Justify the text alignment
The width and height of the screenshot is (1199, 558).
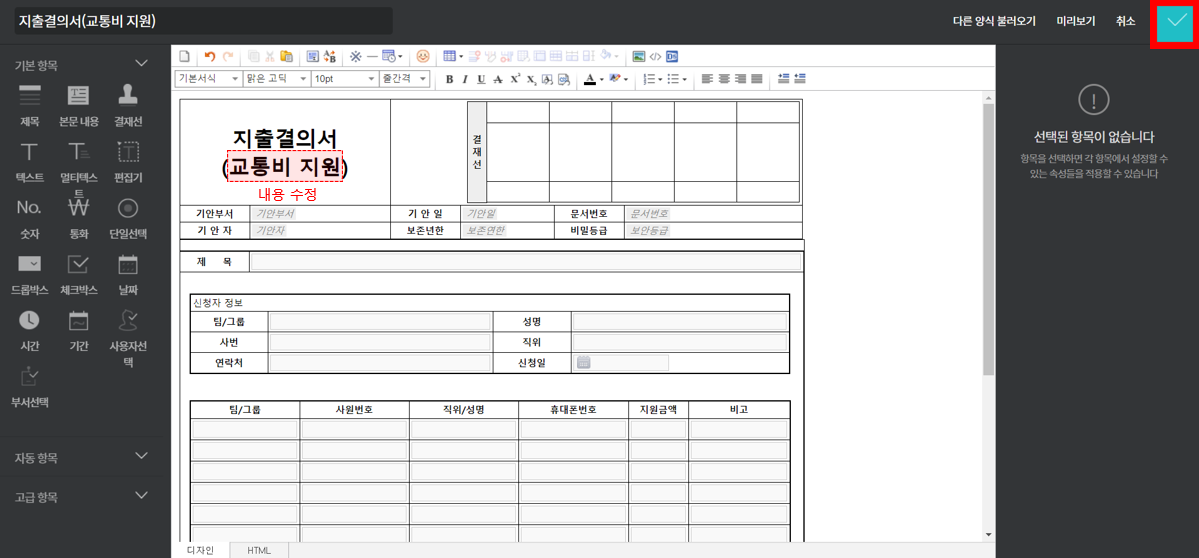pos(757,79)
